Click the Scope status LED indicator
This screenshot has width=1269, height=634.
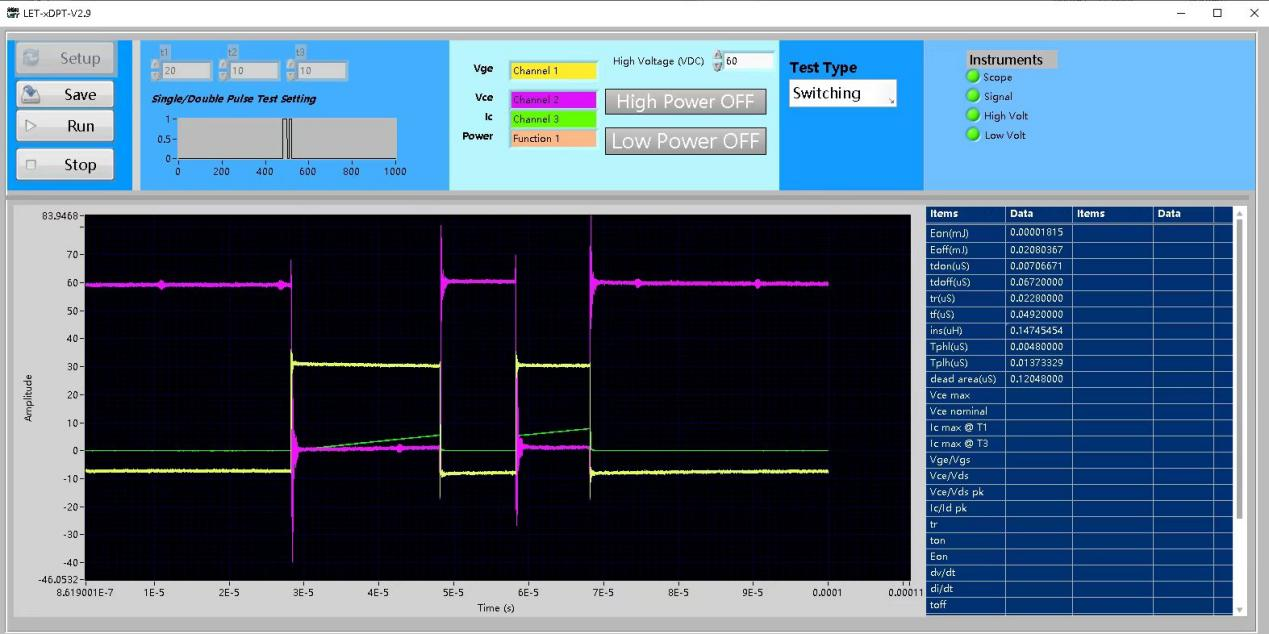tap(972, 77)
